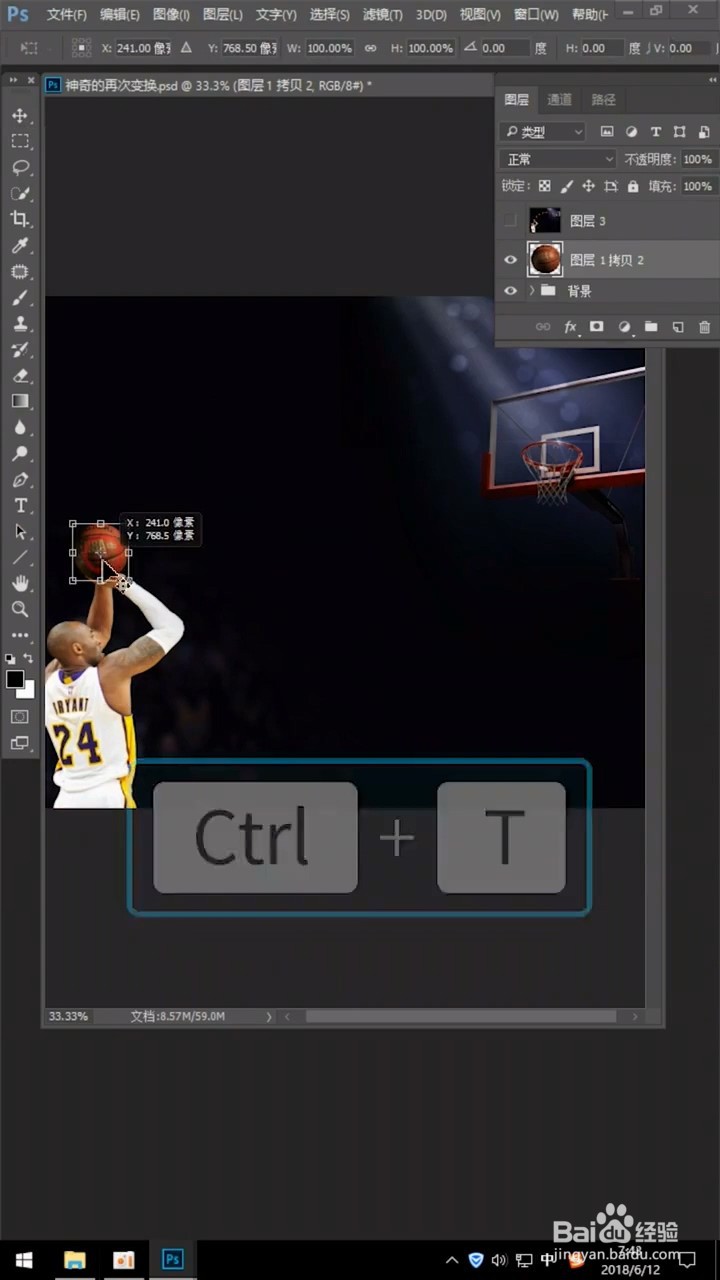720x1280 pixels.
Task: Toggle lock position
Action: click(x=588, y=186)
